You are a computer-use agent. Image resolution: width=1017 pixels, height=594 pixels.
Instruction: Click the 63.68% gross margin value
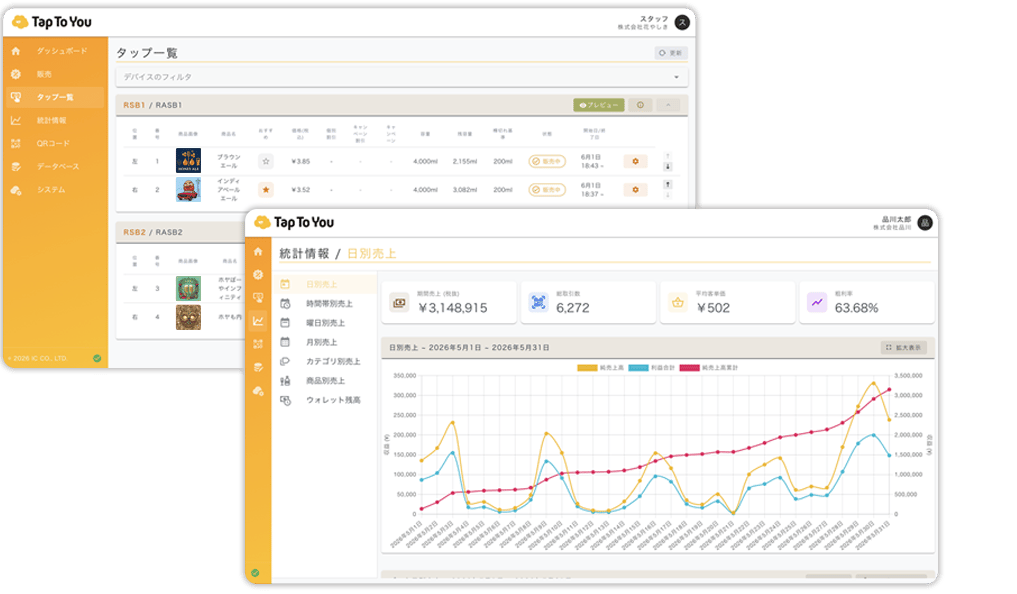point(856,308)
